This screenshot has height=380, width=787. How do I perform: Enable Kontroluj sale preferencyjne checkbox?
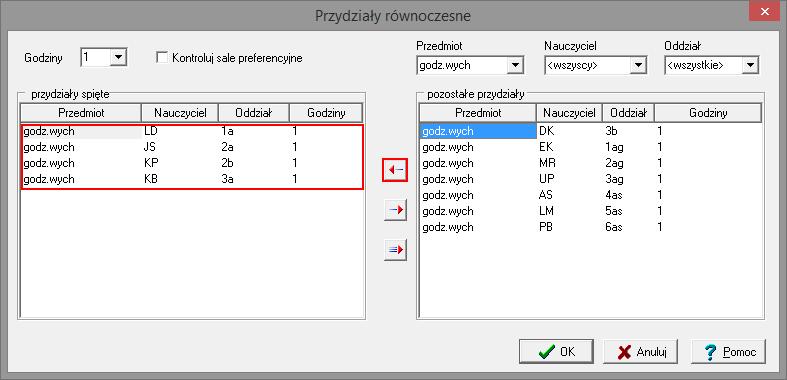click(162, 58)
